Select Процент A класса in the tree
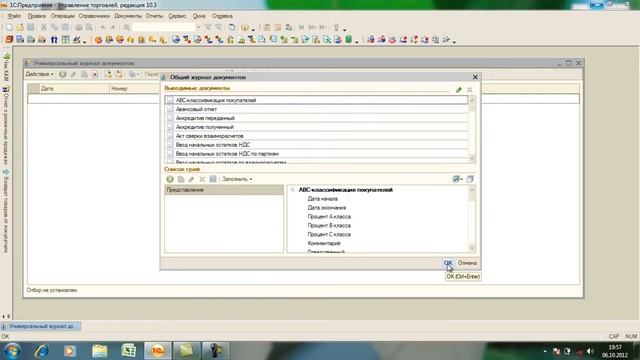640x360 pixels. click(x=329, y=217)
